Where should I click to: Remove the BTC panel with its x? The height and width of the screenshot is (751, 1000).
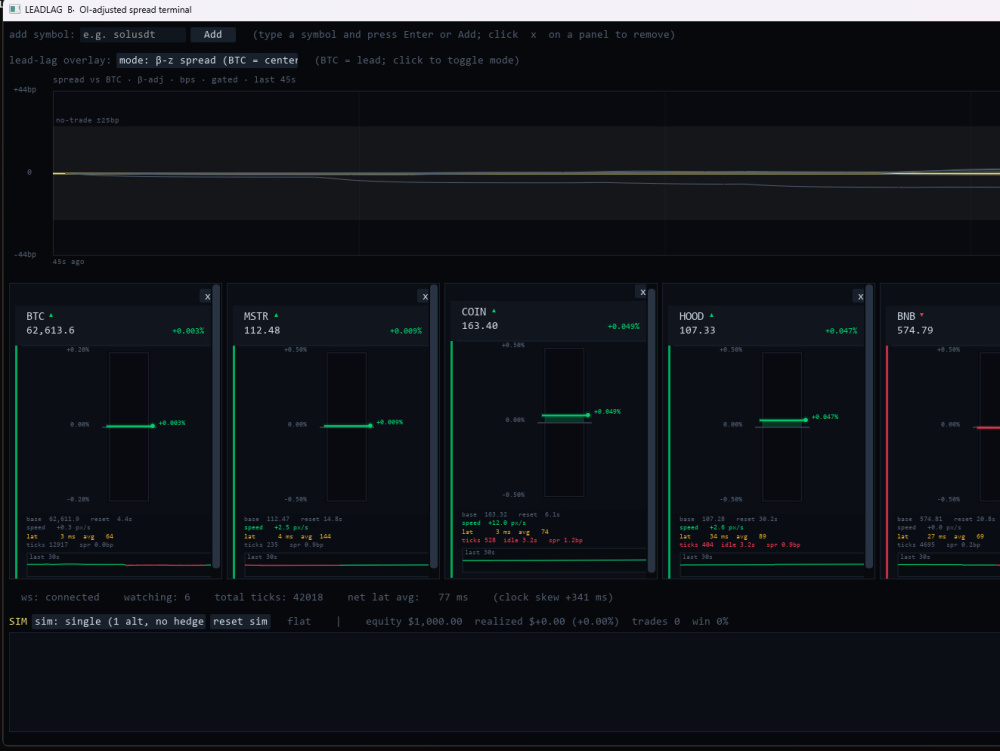coord(207,296)
